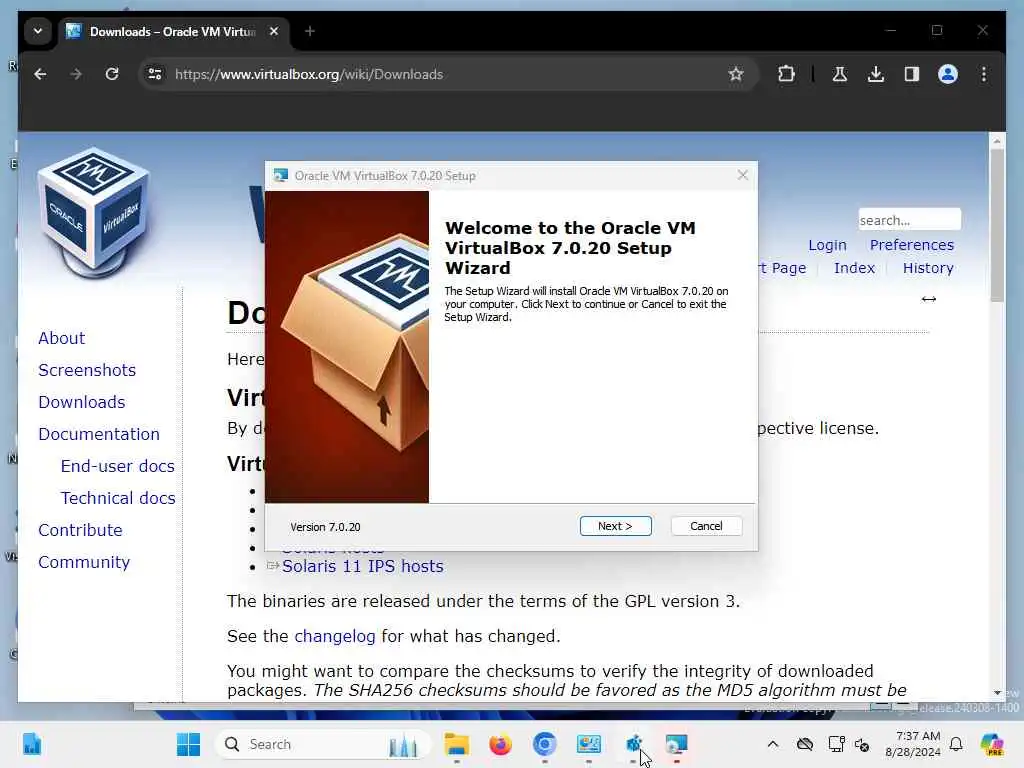The image size is (1024, 768).
Task: Show browser downloads
Action: click(876, 74)
